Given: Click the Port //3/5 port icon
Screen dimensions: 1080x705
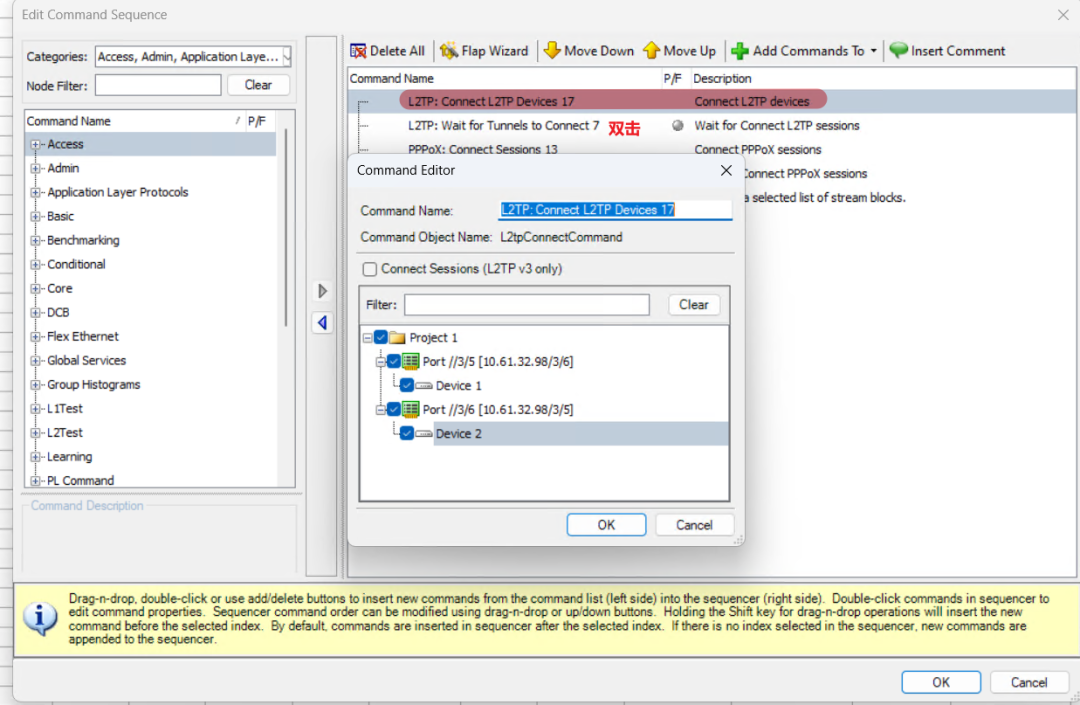Looking at the screenshot, I should coord(410,361).
